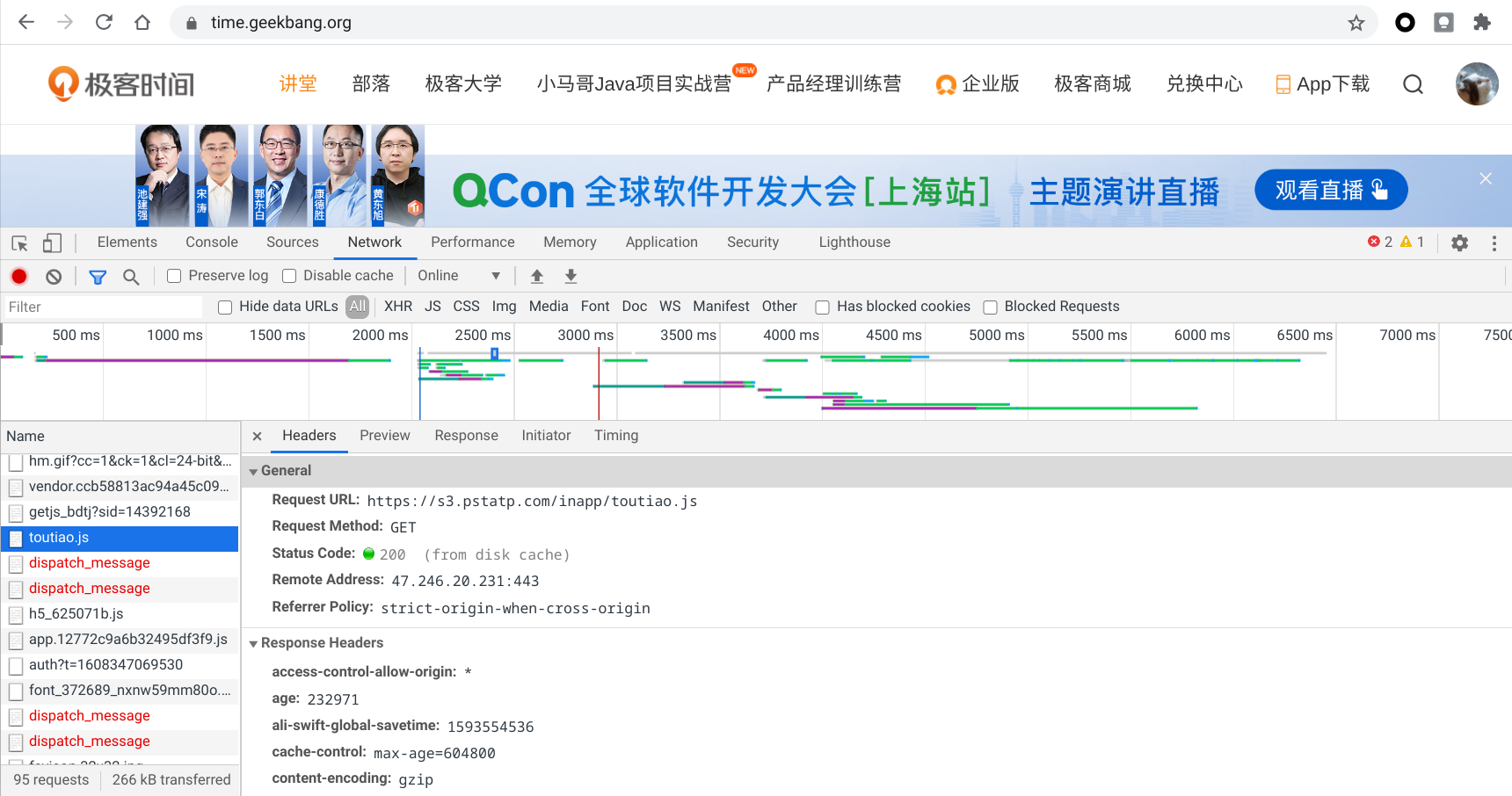The width and height of the screenshot is (1512, 796).
Task: Sort by the Name column header
Action: tap(120, 436)
